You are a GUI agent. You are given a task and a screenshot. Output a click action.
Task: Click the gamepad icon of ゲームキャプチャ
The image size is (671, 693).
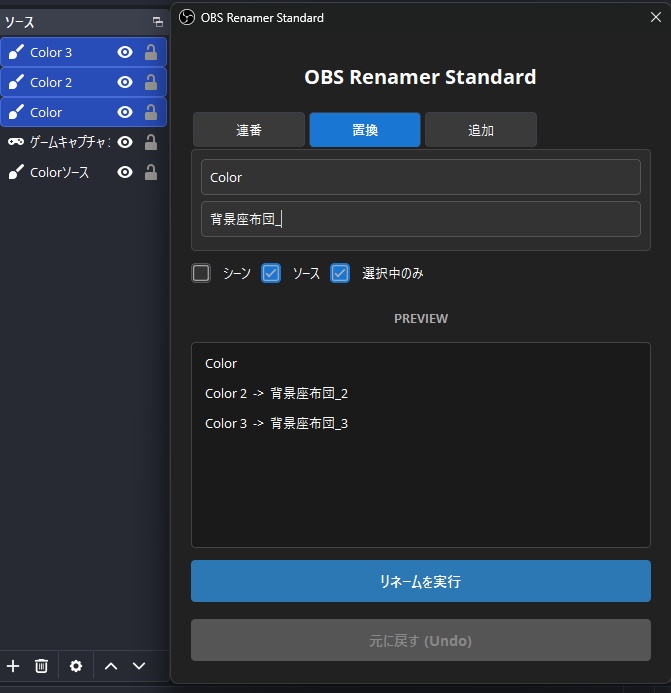[16, 142]
